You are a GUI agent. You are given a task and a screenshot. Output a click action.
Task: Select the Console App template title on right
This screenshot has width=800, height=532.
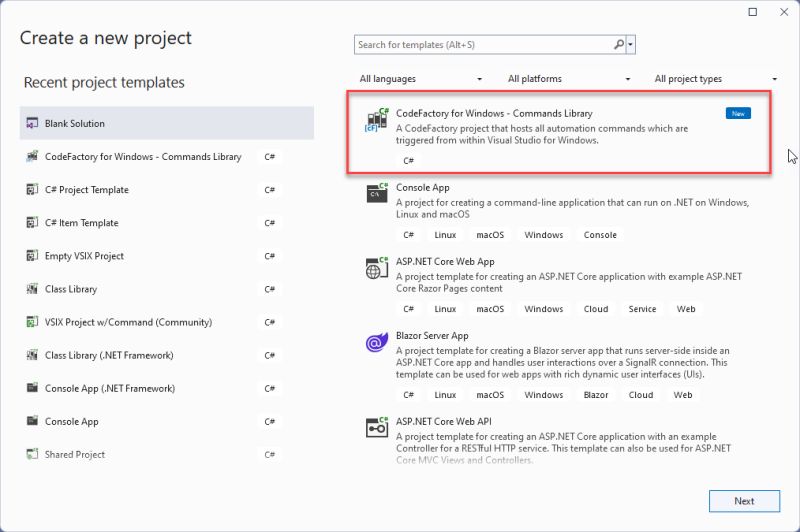coord(422,188)
